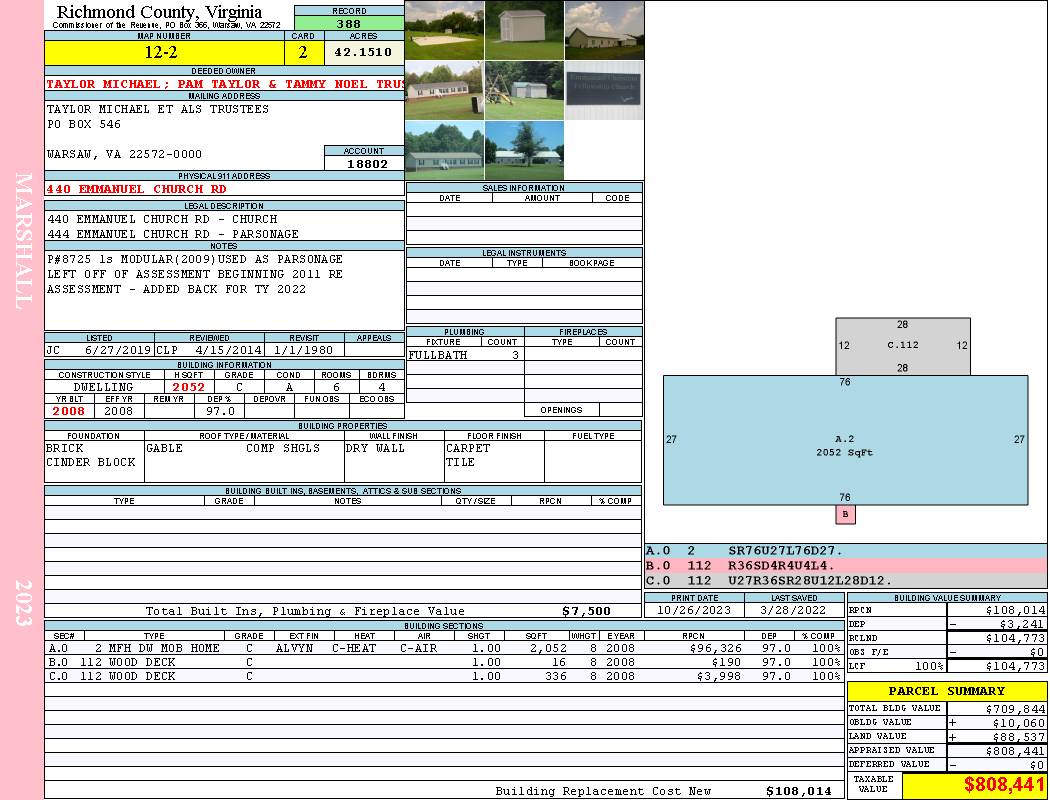Click the green record number 388 box
The height and width of the screenshot is (800, 1050).
(349, 24)
